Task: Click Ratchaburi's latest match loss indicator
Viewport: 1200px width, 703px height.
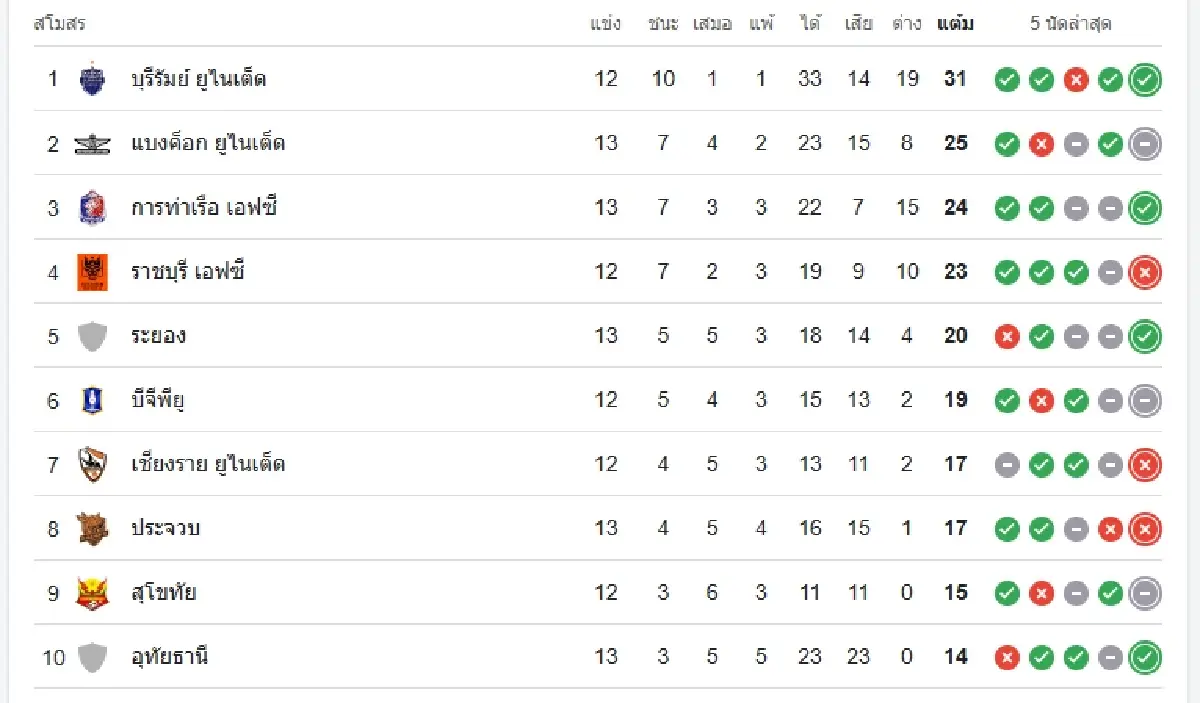Action: coord(1145,272)
